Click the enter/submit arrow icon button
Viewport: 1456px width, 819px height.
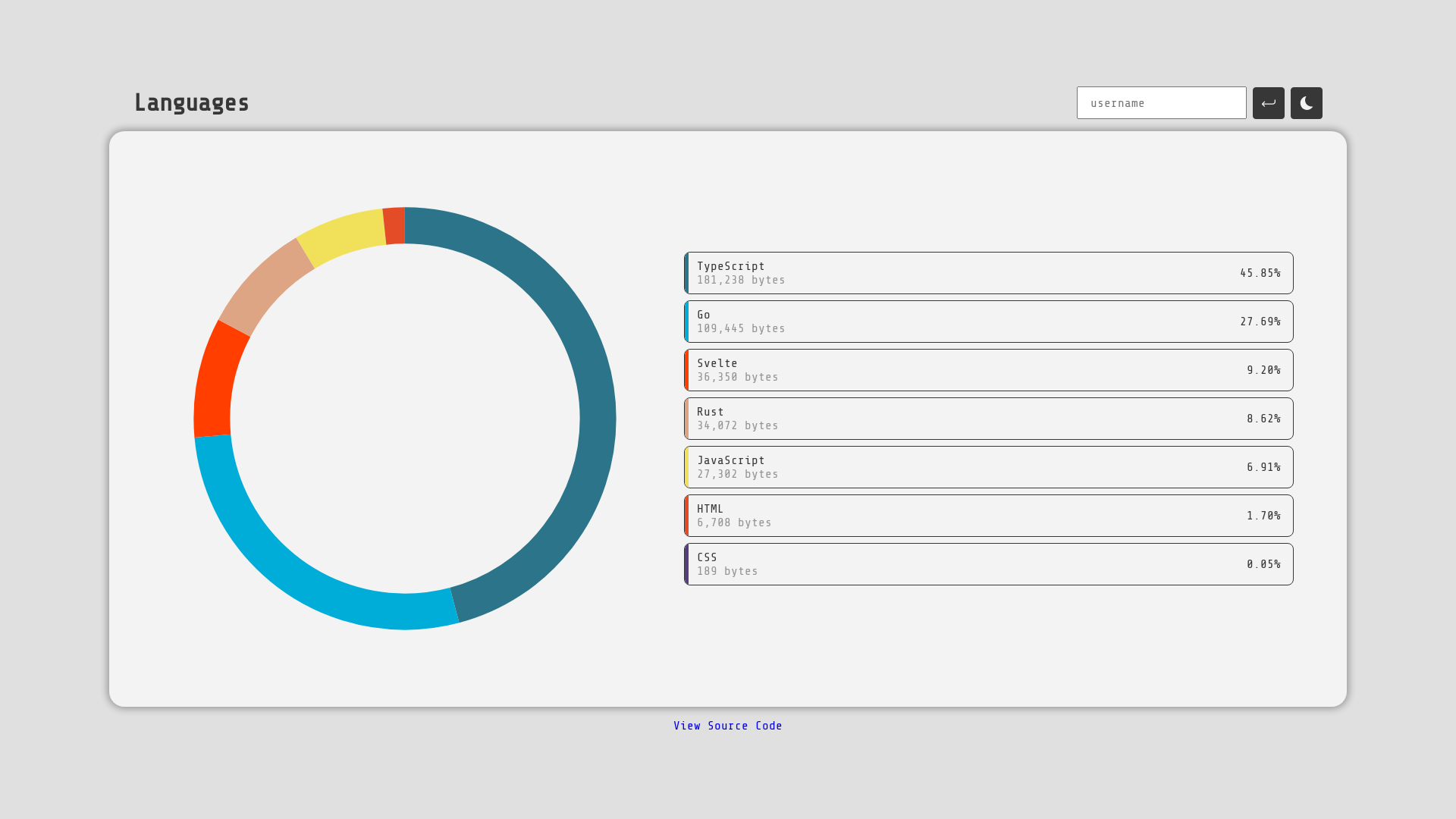click(1268, 103)
